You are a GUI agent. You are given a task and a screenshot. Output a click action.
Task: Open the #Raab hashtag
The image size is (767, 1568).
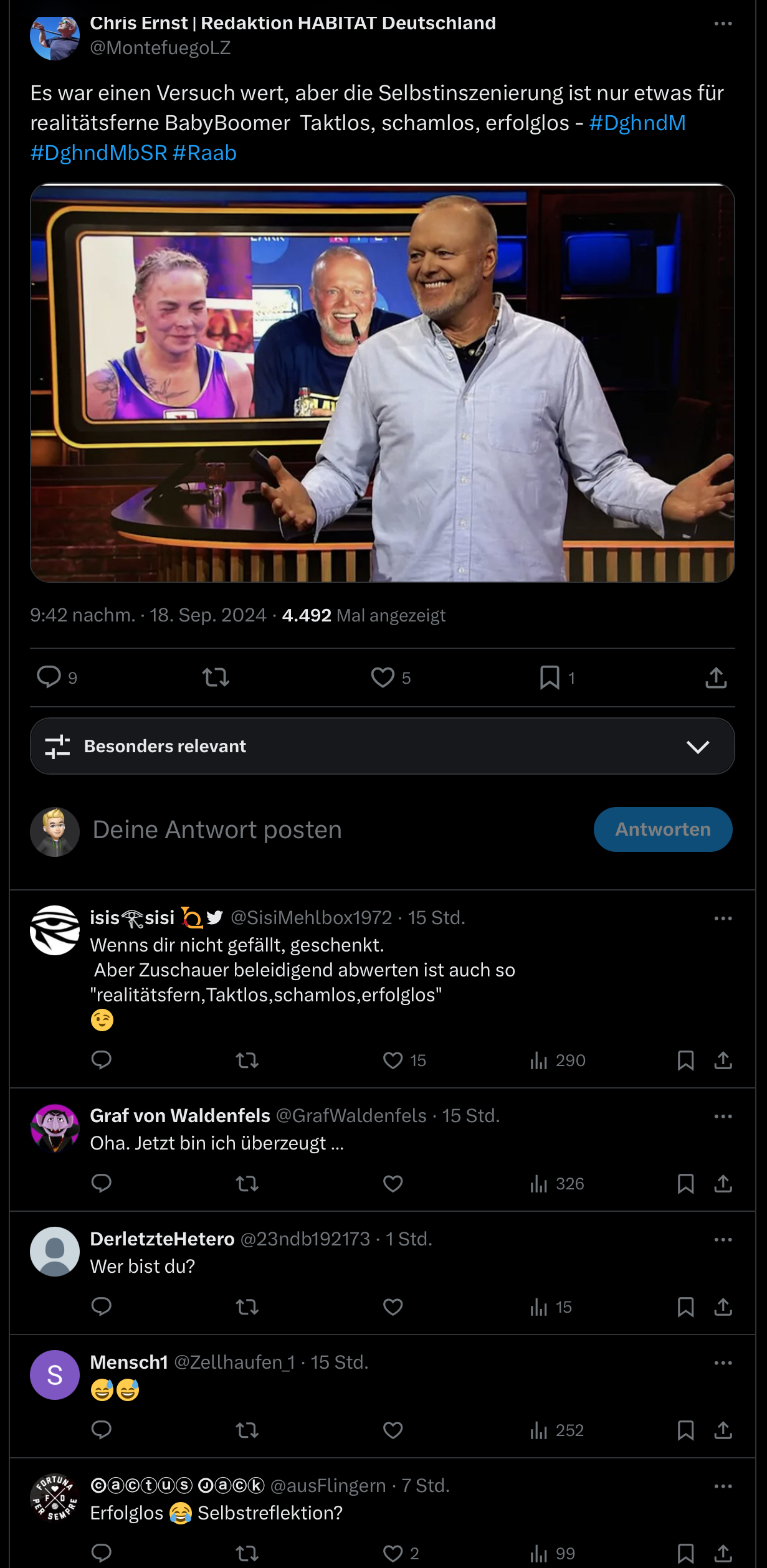[x=204, y=153]
